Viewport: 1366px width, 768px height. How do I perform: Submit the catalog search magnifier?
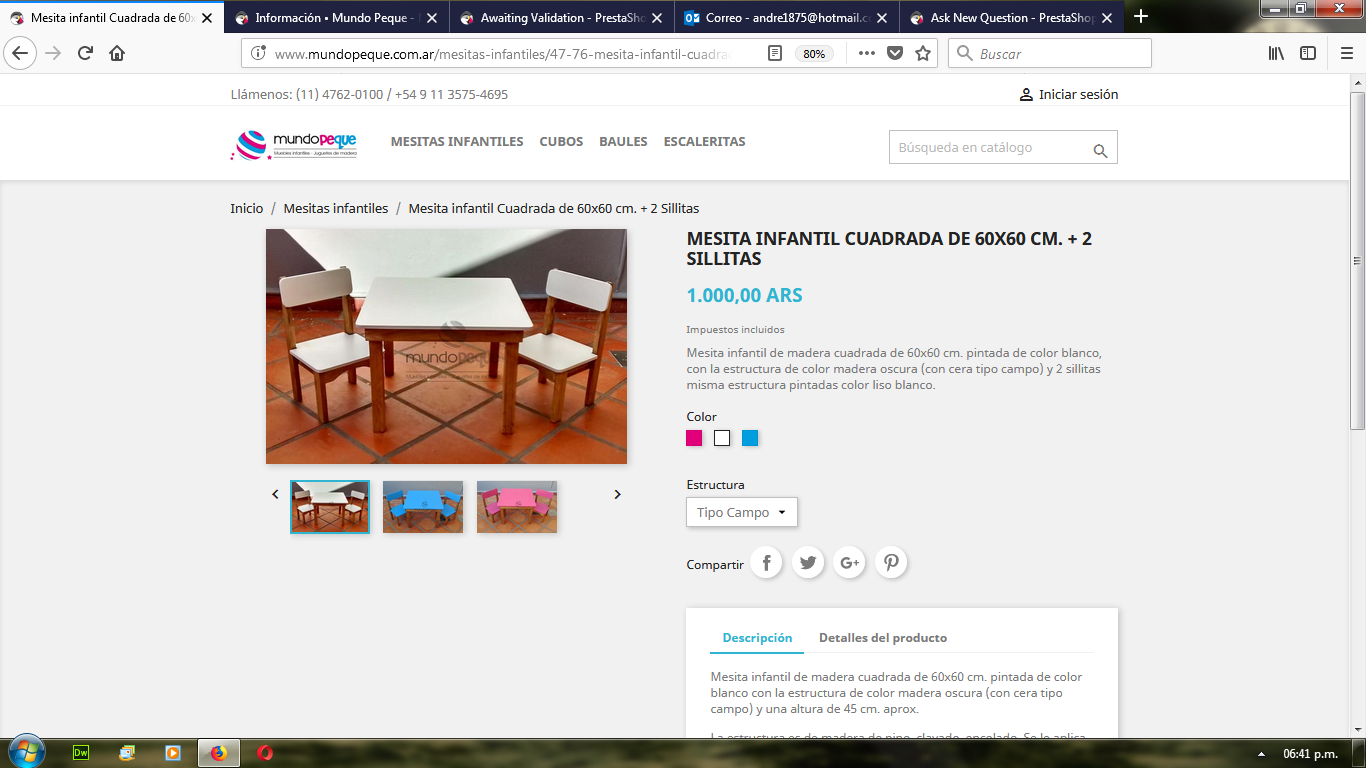[x=1100, y=151]
